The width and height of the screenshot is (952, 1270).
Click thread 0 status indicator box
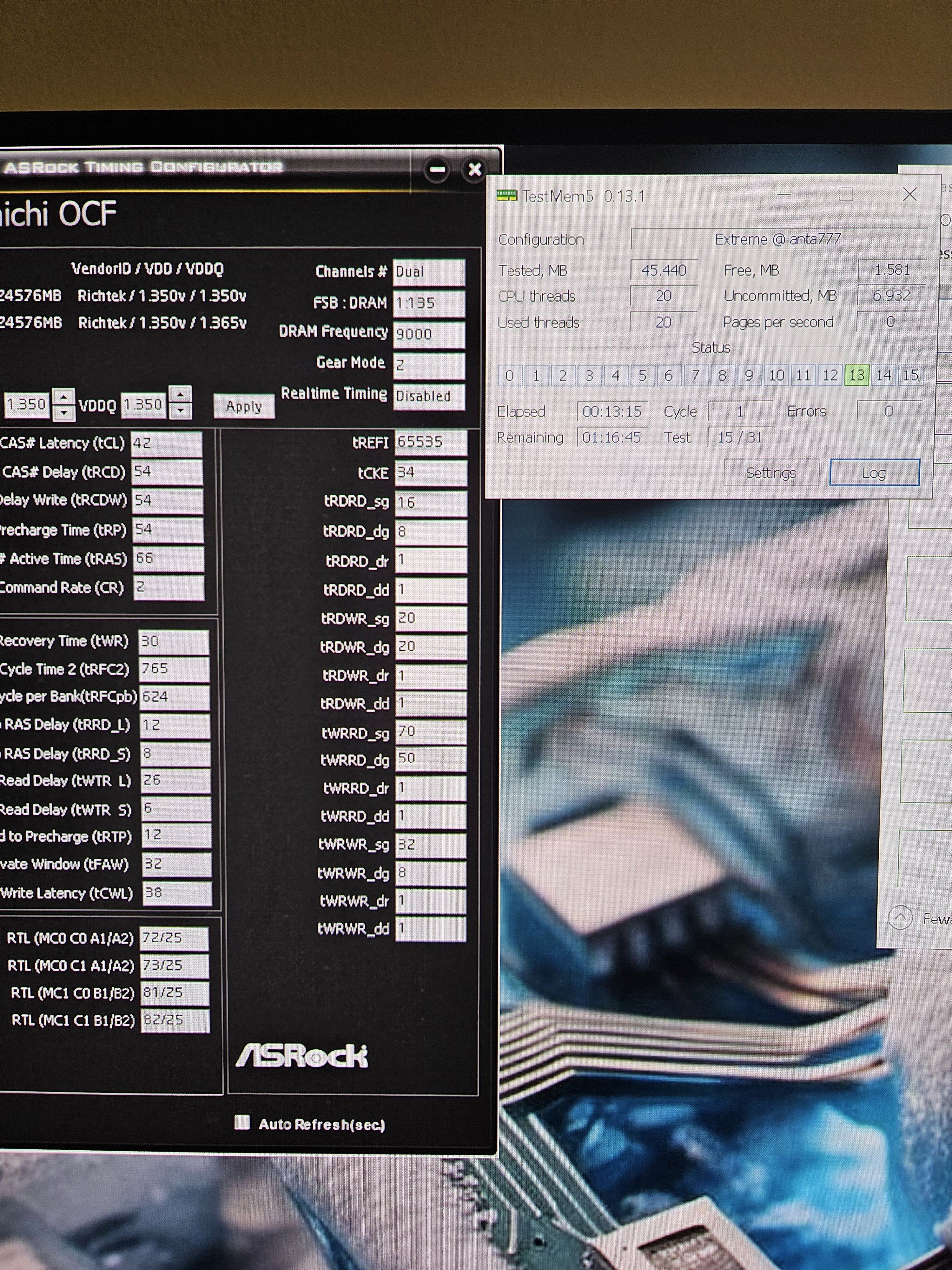point(510,376)
